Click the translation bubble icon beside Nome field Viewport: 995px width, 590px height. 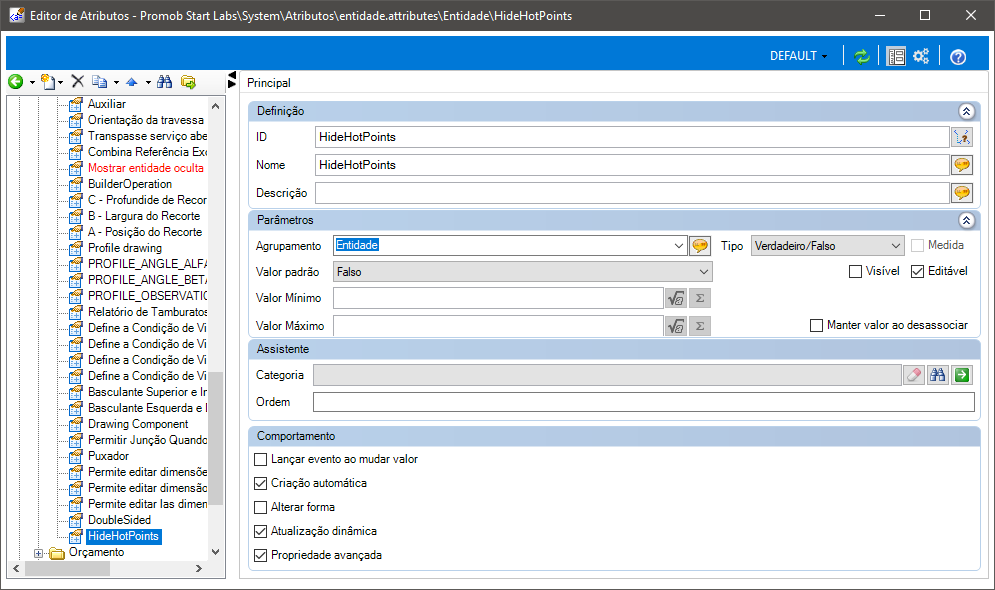click(x=962, y=165)
